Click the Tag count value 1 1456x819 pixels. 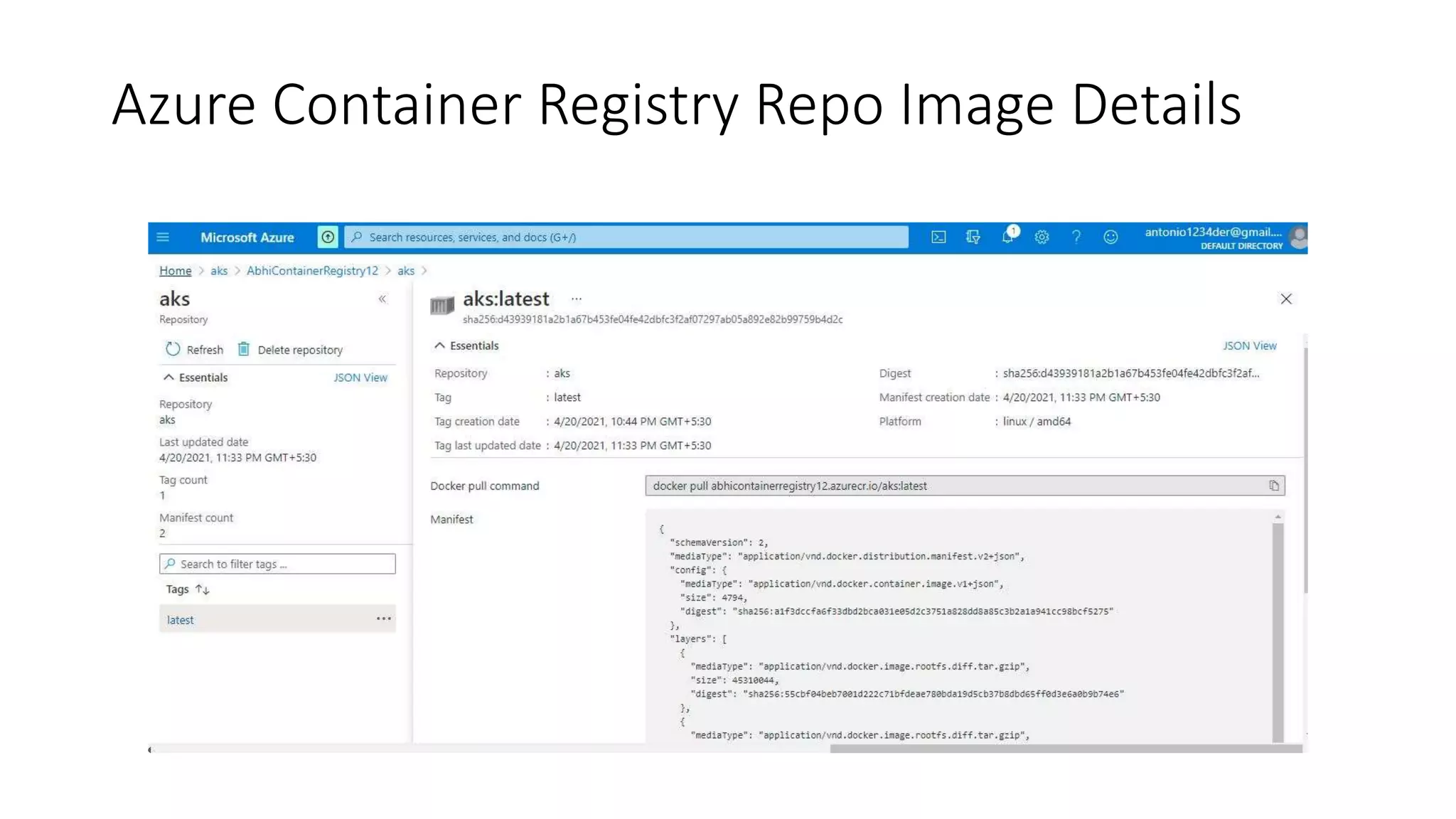coord(162,496)
